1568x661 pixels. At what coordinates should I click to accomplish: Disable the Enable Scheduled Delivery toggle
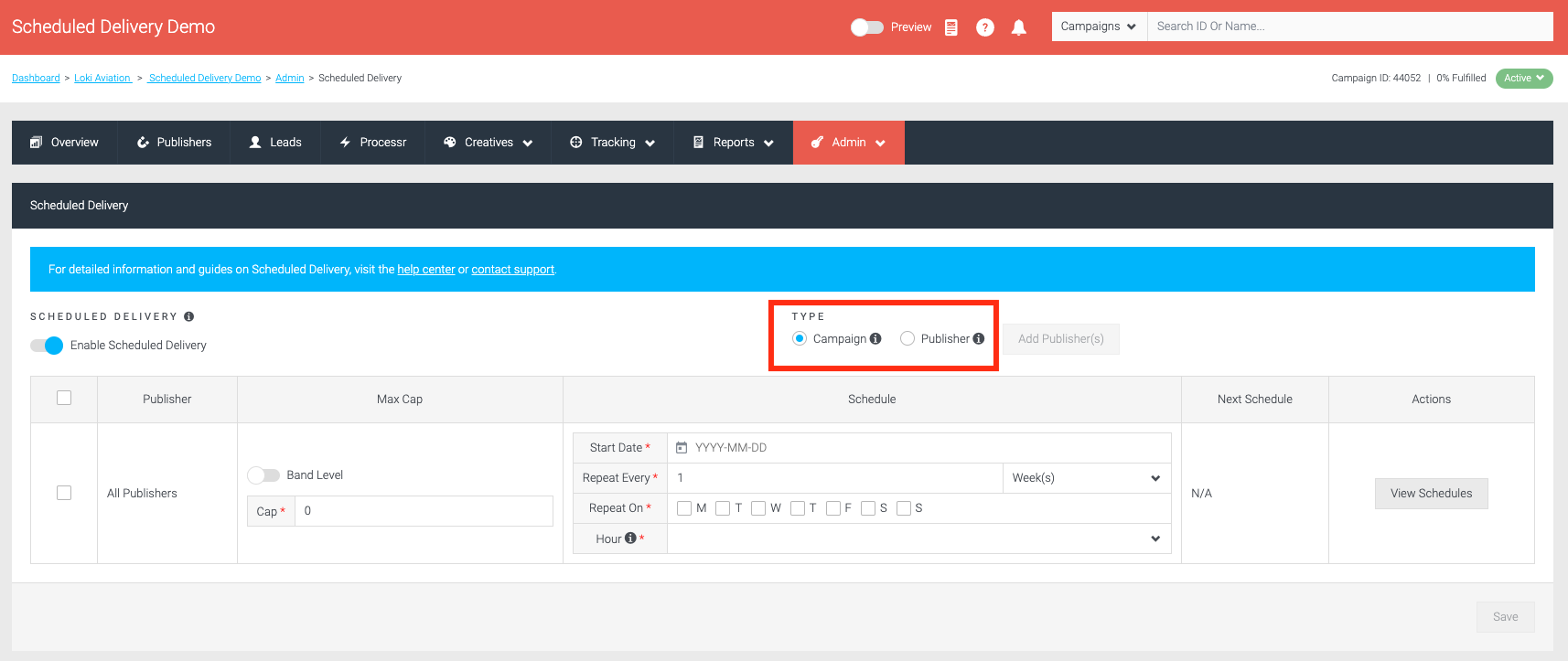pyautogui.click(x=47, y=345)
